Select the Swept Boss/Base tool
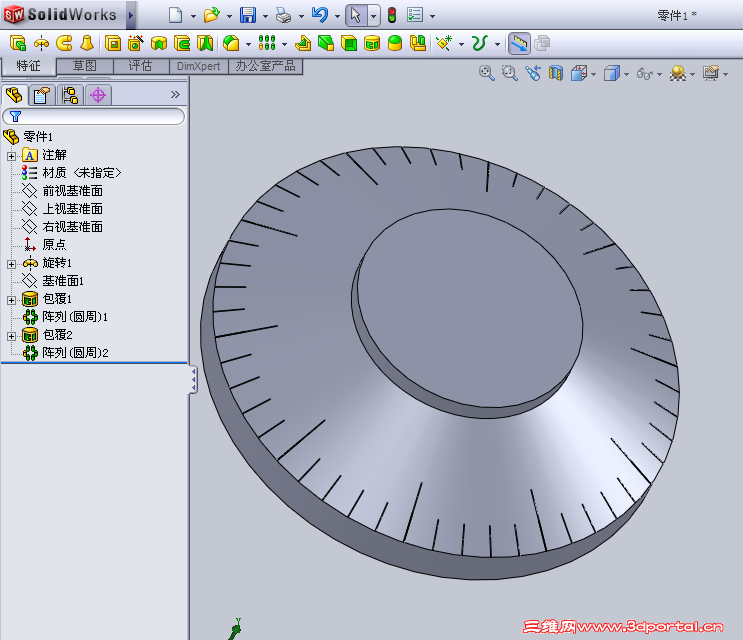Screen dimensions: 743x640 pos(64,43)
